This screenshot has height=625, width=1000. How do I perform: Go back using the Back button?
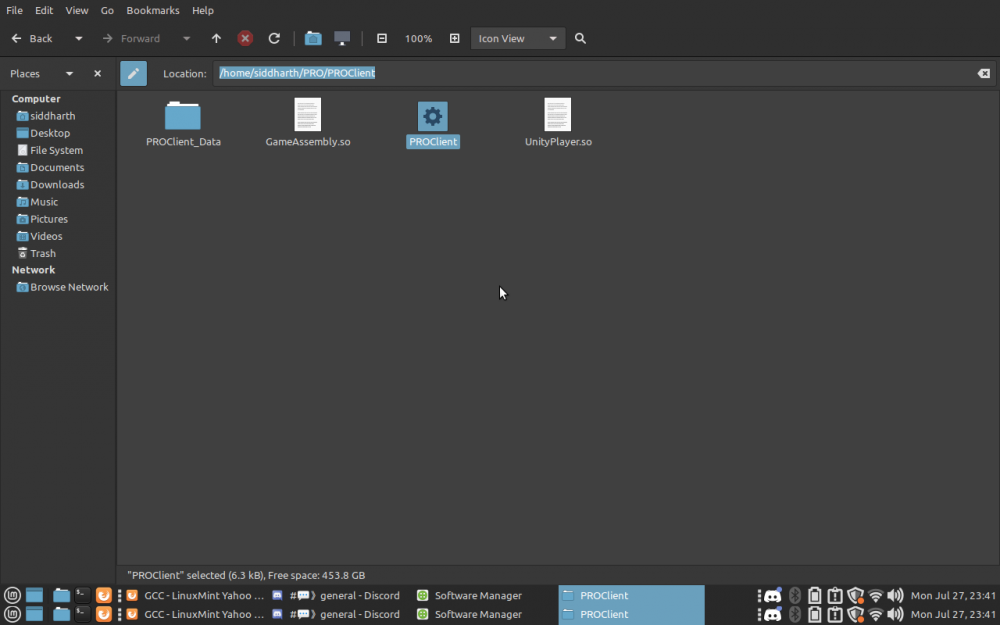32,38
